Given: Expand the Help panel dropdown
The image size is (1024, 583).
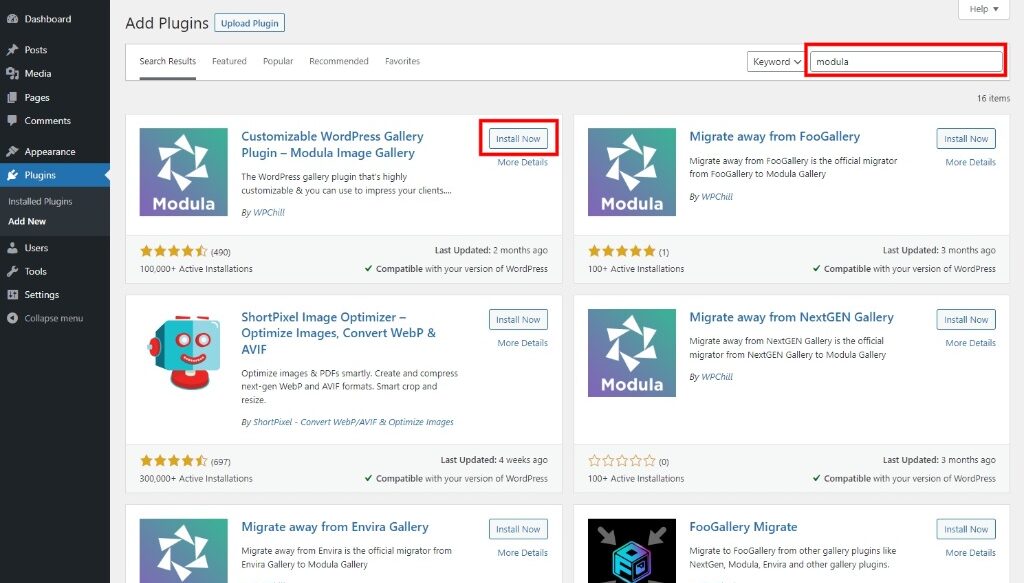Looking at the screenshot, I should coord(984,9).
